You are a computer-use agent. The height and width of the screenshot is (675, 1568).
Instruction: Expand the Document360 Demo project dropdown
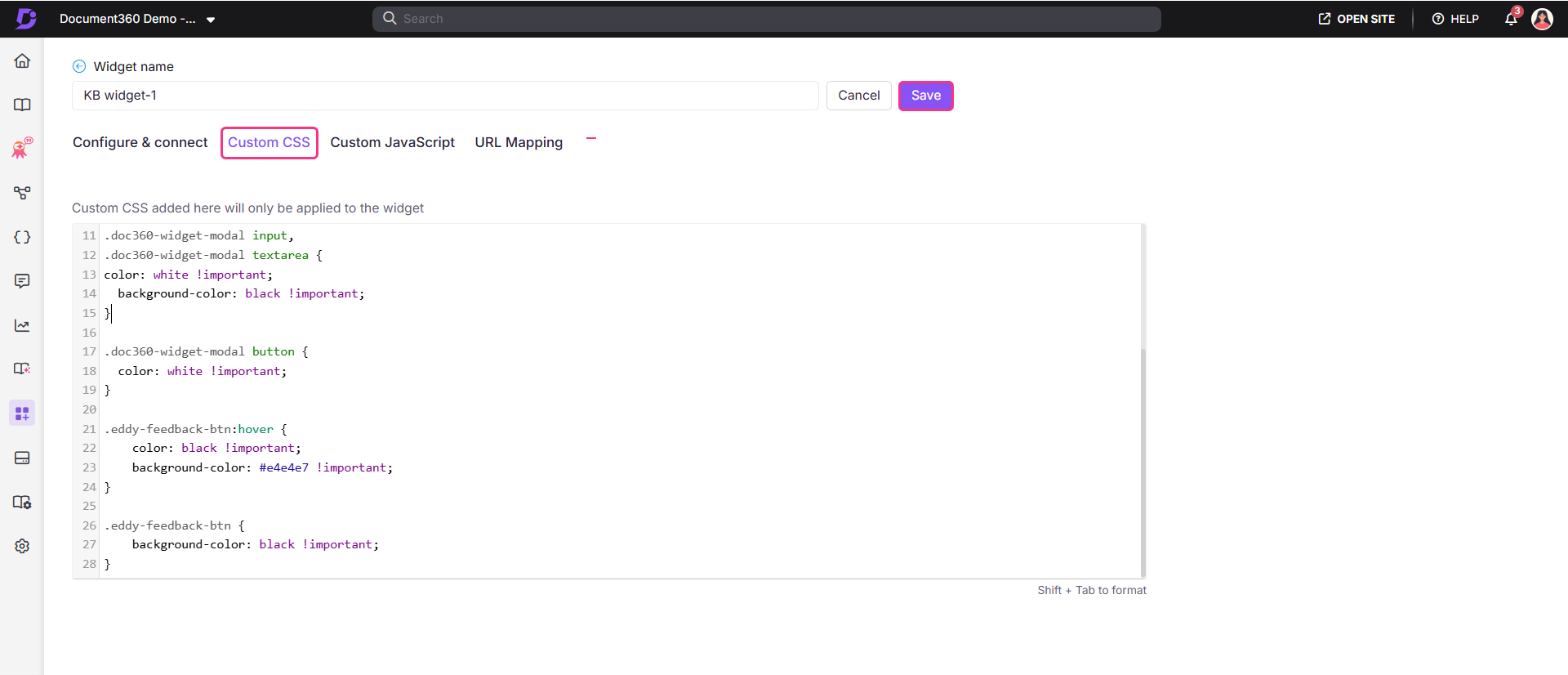coord(211,20)
